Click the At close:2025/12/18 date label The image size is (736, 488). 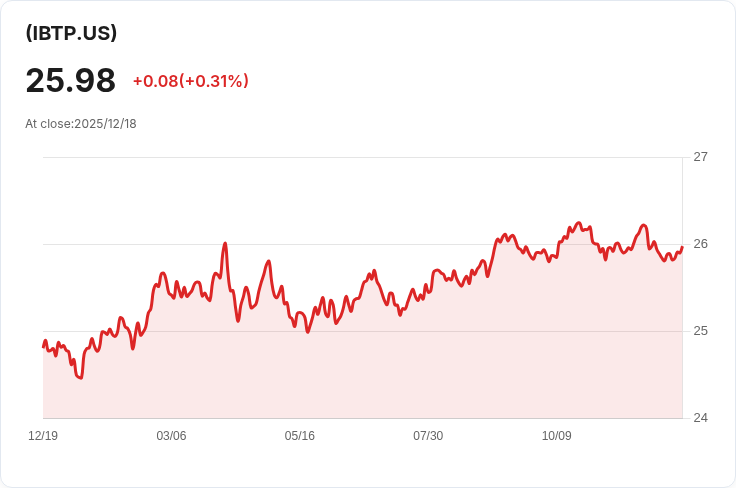coord(81,124)
